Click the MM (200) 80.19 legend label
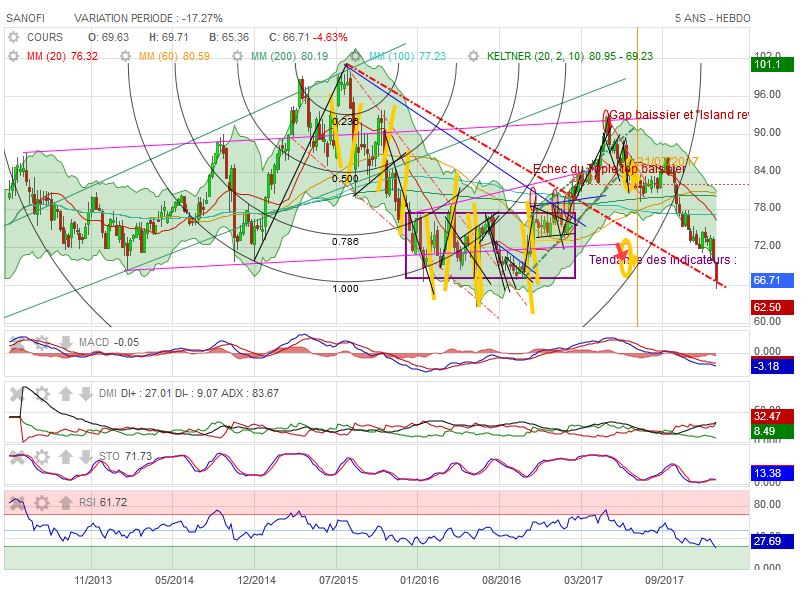Image resolution: width=808 pixels, height=593 pixels. coord(290,56)
